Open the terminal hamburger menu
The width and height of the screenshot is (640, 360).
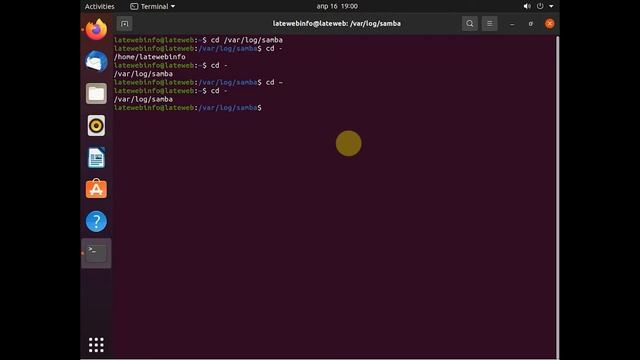pos(489,24)
